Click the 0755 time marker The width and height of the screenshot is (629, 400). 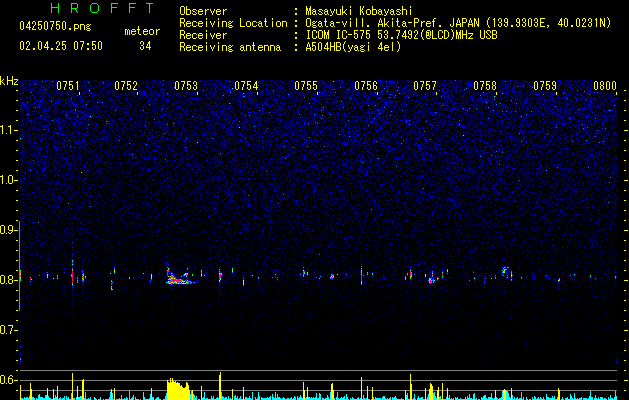[306, 86]
